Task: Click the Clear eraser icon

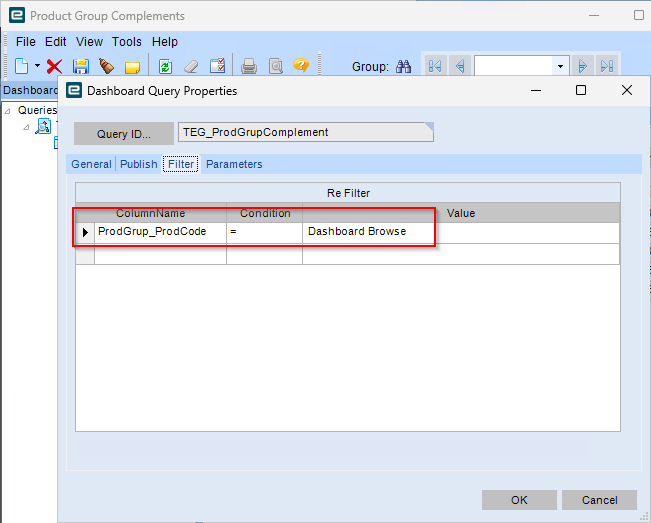Action: click(x=191, y=66)
